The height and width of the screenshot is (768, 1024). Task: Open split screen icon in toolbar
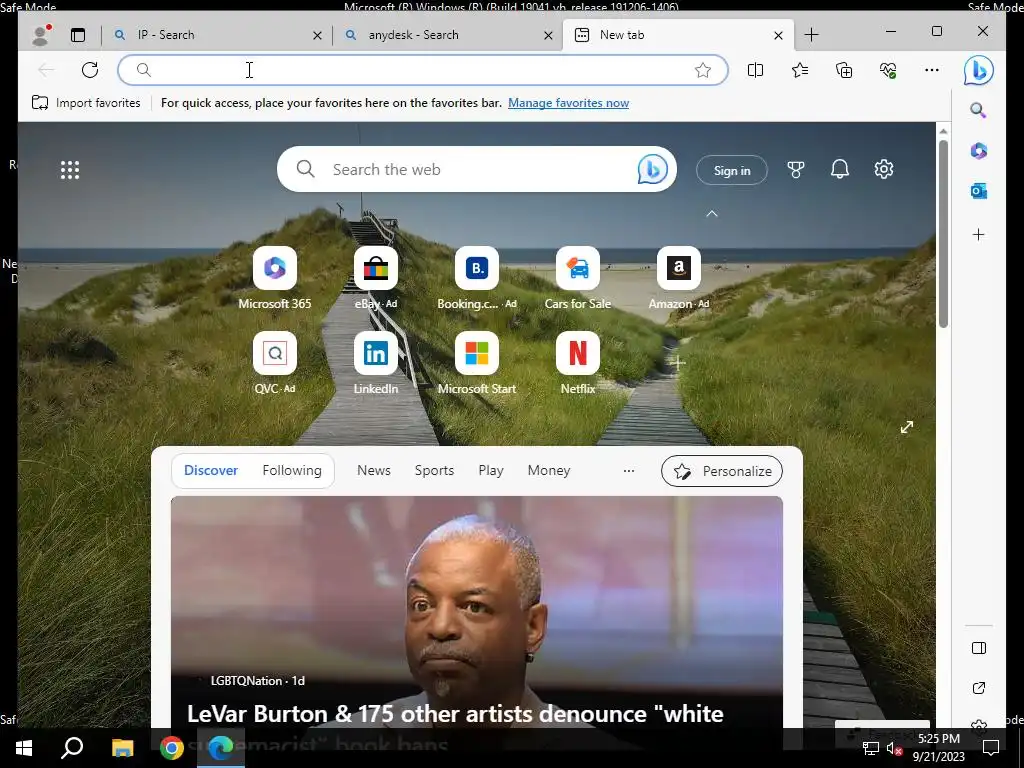click(756, 70)
